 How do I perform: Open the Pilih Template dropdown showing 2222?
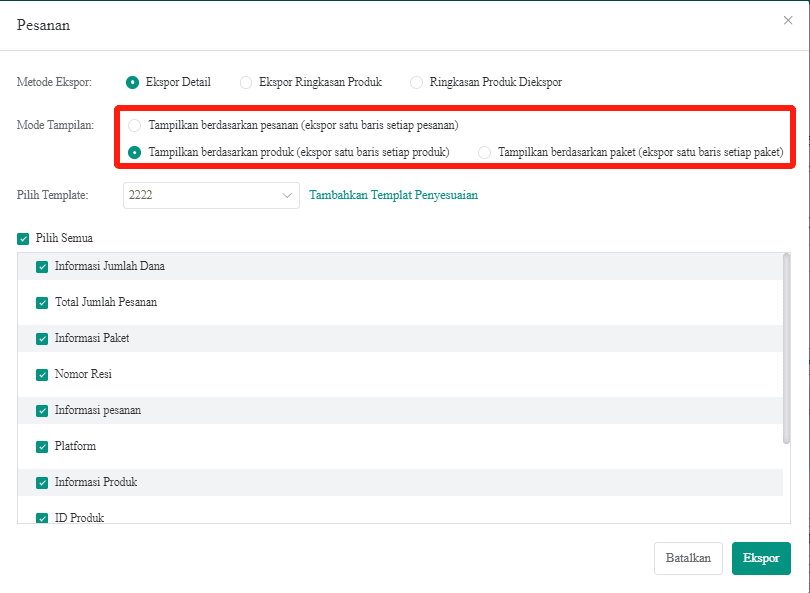click(211, 195)
